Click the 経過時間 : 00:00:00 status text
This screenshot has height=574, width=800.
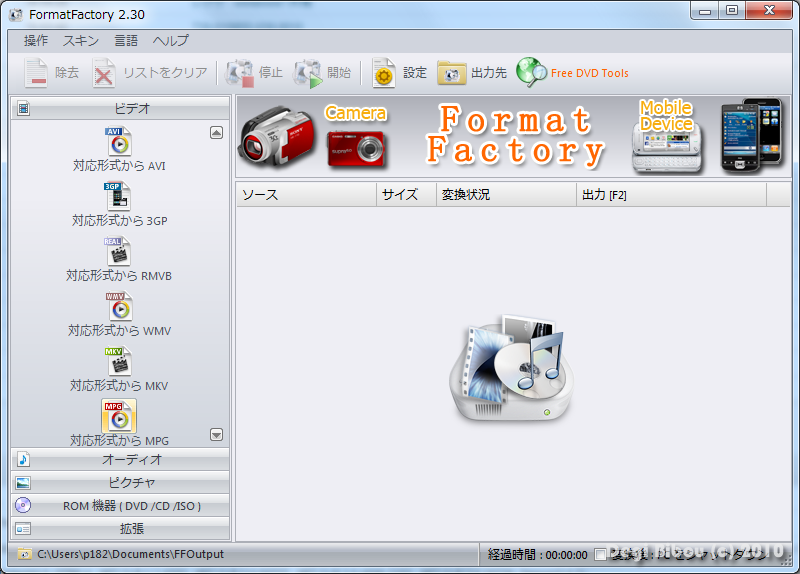[537, 555]
